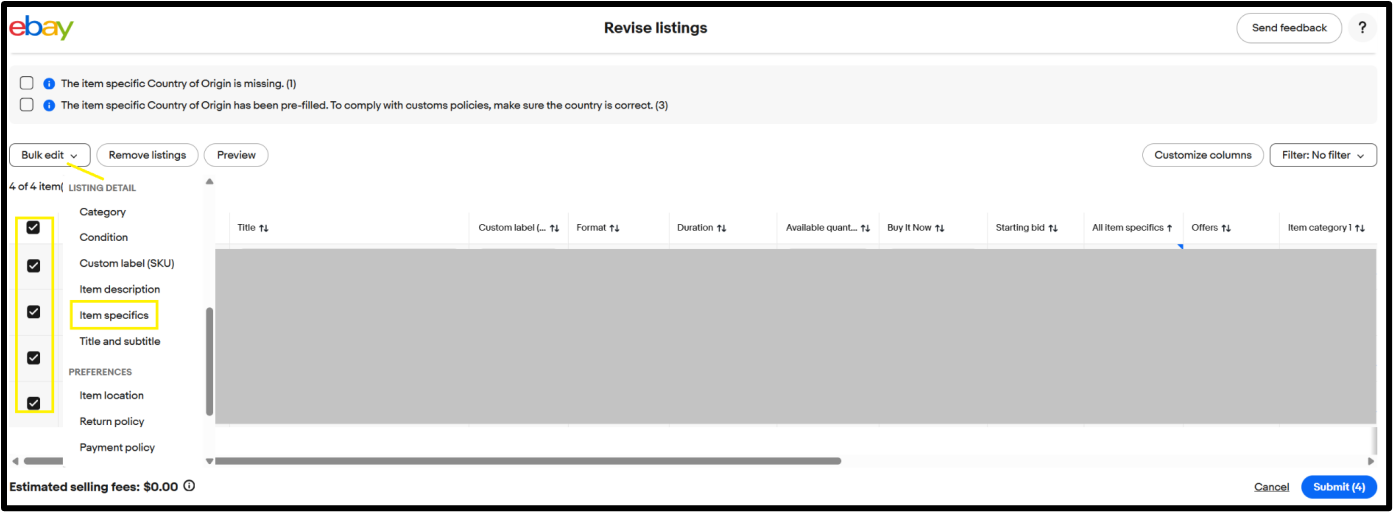
Task: Click the estimated selling fees info icon
Action: point(189,486)
